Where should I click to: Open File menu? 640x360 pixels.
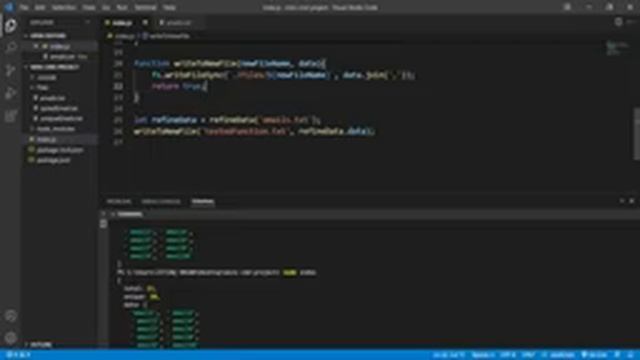[24, 7]
